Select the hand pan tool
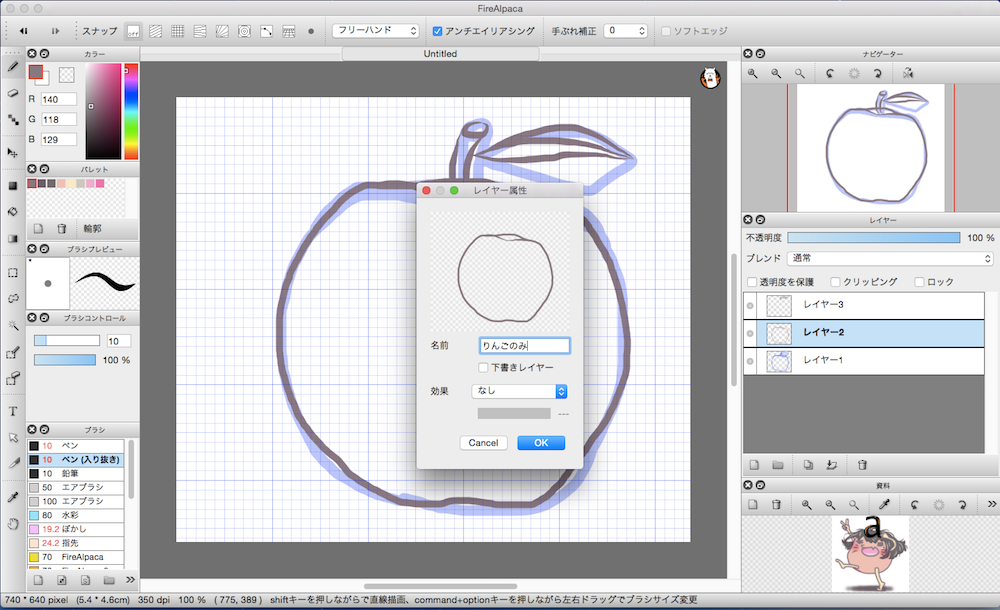Viewport: 1000px width, 610px height. coord(13,524)
